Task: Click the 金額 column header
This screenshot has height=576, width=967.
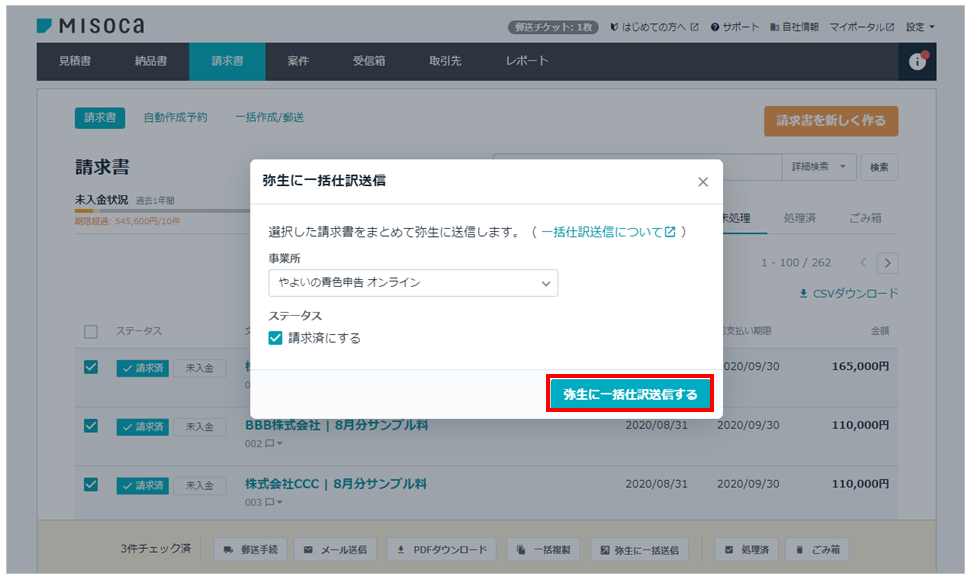Action: click(879, 331)
